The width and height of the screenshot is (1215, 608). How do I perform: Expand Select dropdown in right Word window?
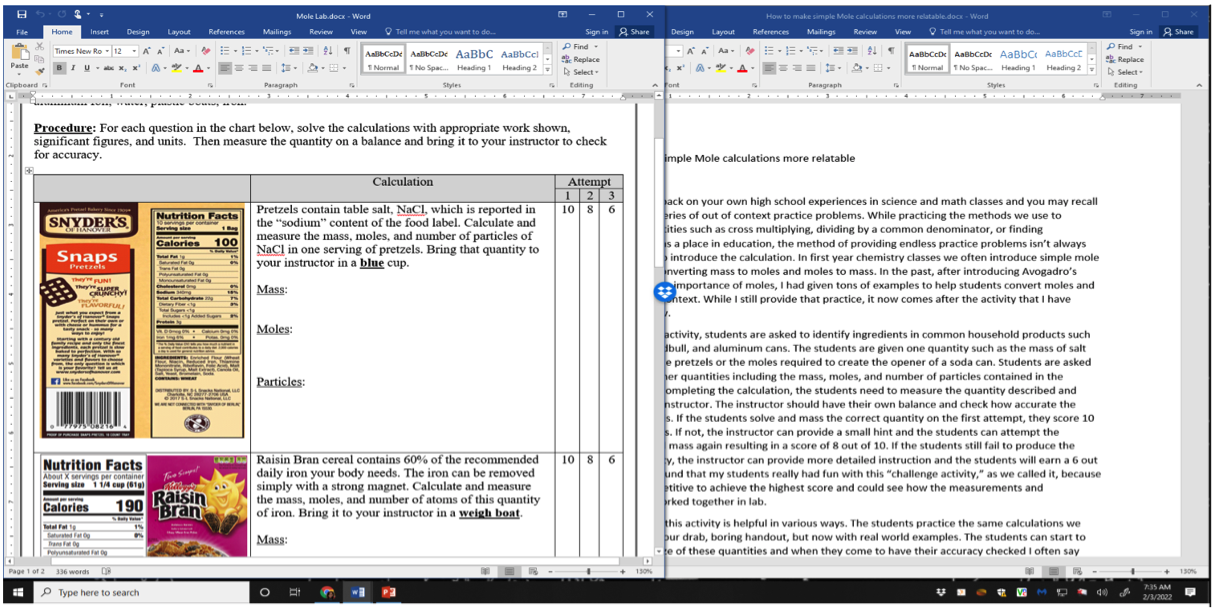[x=1128, y=72]
